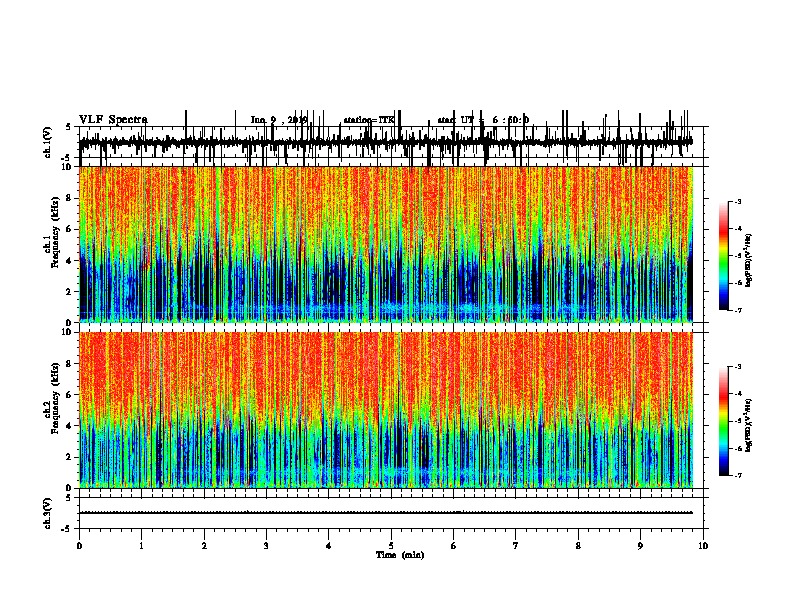Click the "ch.3(V)" axis label
792x612 pixels.
pyautogui.click(x=48, y=513)
